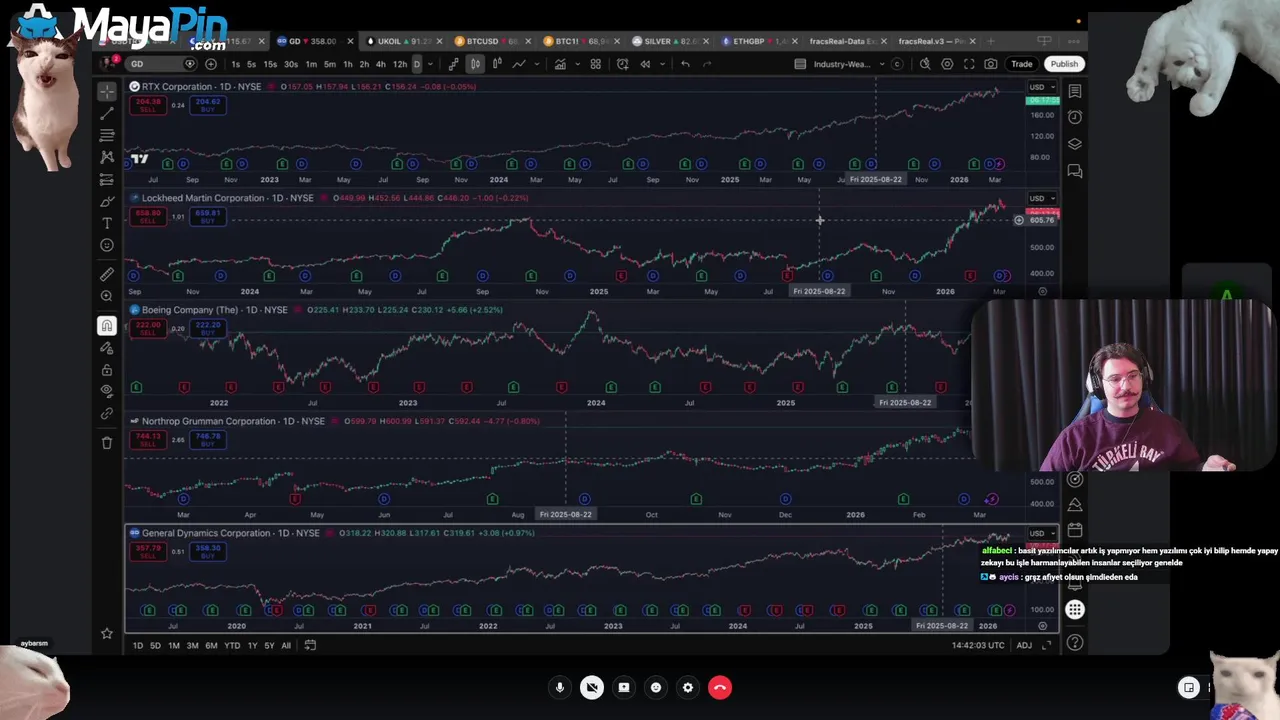Open the RTX chart USD currency dropdown
Screen dimensions: 1280x720
pos(1041,87)
